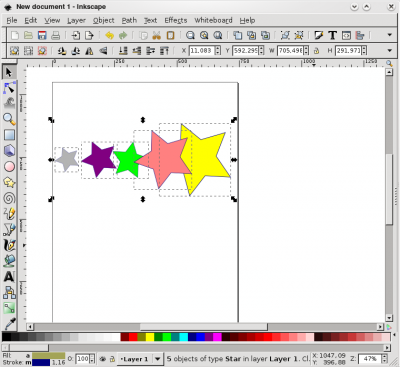The width and height of the screenshot is (400, 367).
Task: Select the Connector tool
Action: pyautogui.click(x=9, y=292)
